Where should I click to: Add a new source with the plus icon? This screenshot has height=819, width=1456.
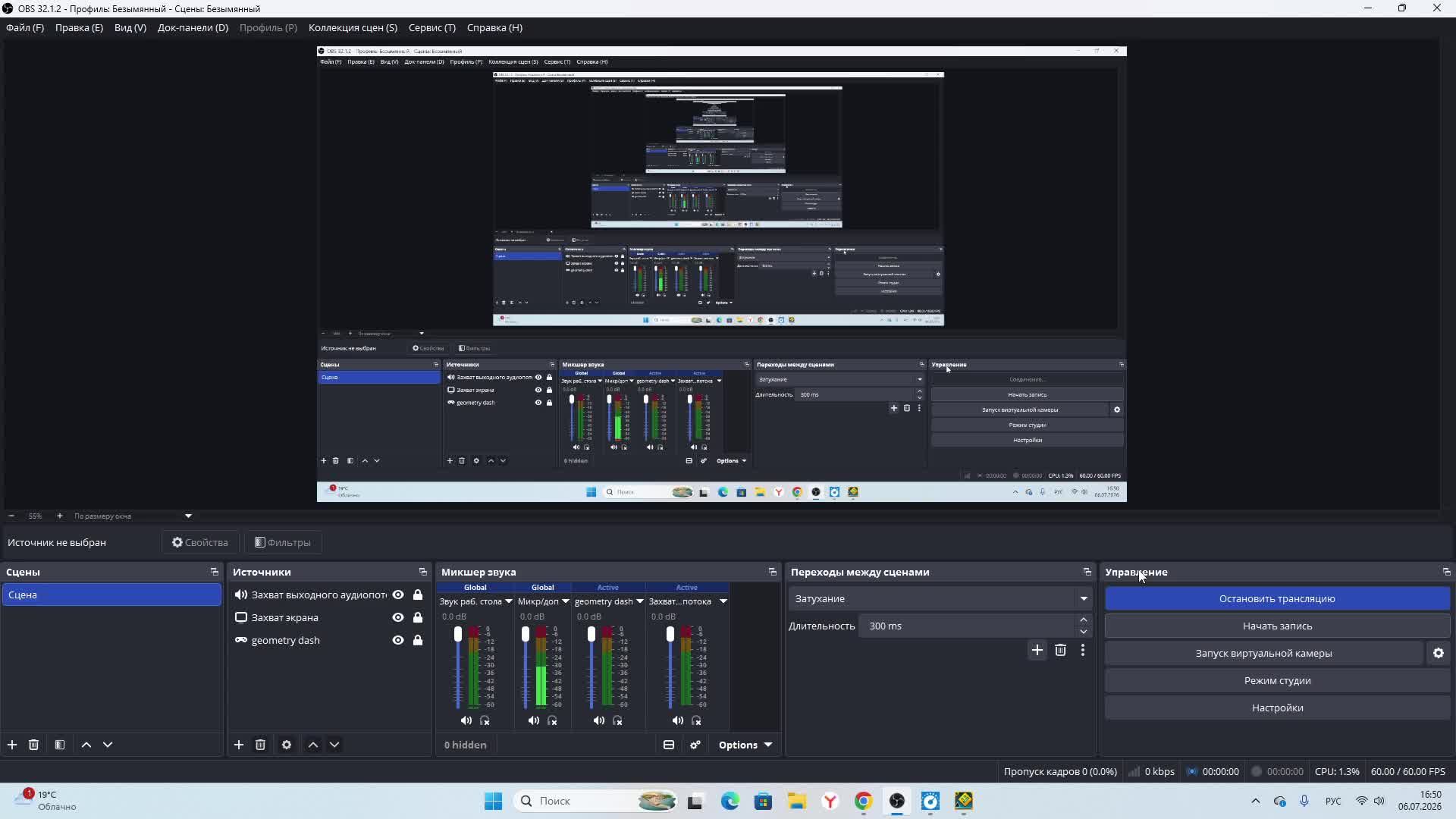point(239,745)
